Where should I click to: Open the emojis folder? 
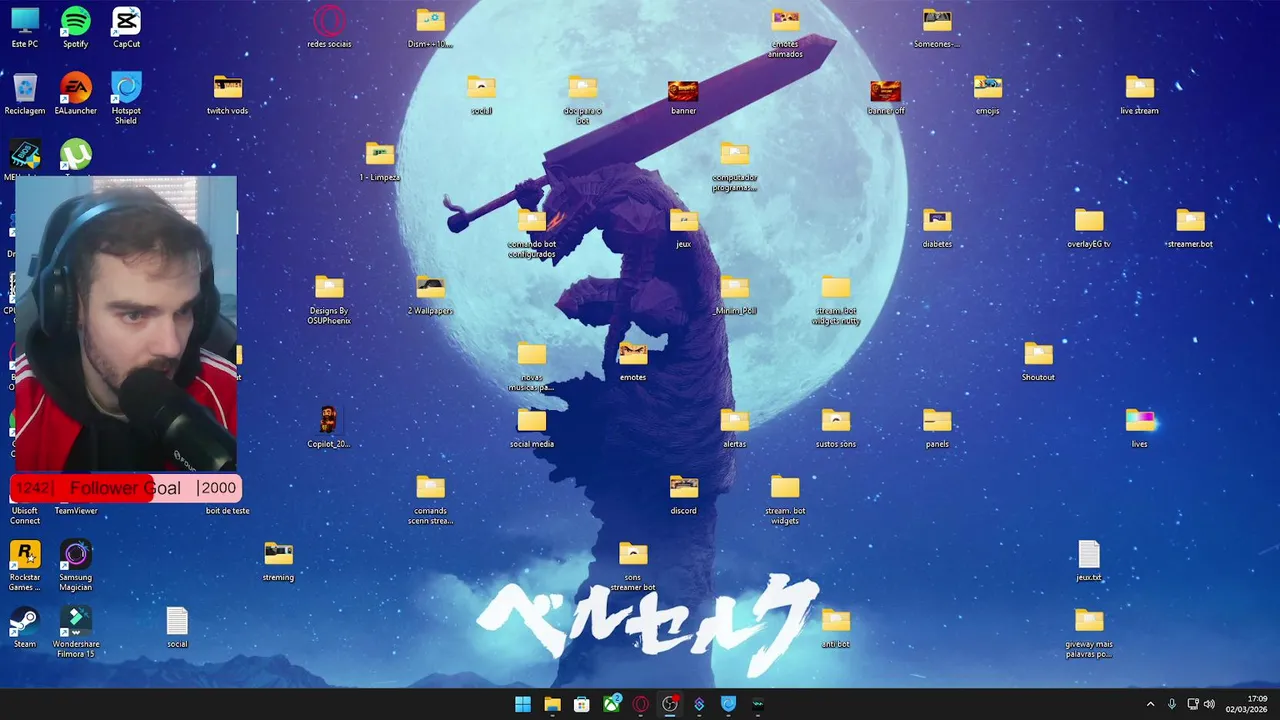987,94
